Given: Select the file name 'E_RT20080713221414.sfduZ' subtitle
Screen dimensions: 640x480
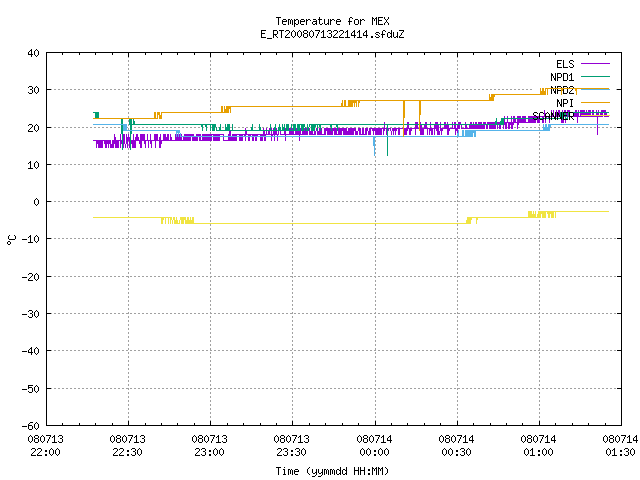Looking at the screenshot, I should point(332,34).
